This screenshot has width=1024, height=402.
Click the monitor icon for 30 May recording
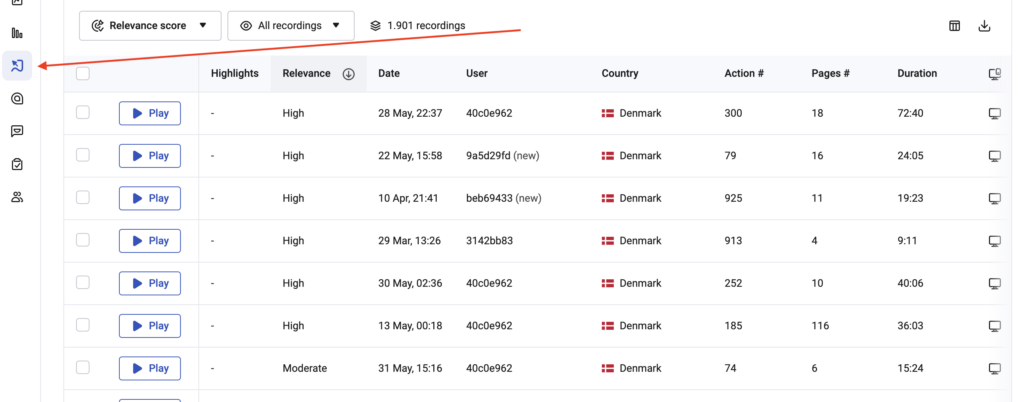pos(995,283)
